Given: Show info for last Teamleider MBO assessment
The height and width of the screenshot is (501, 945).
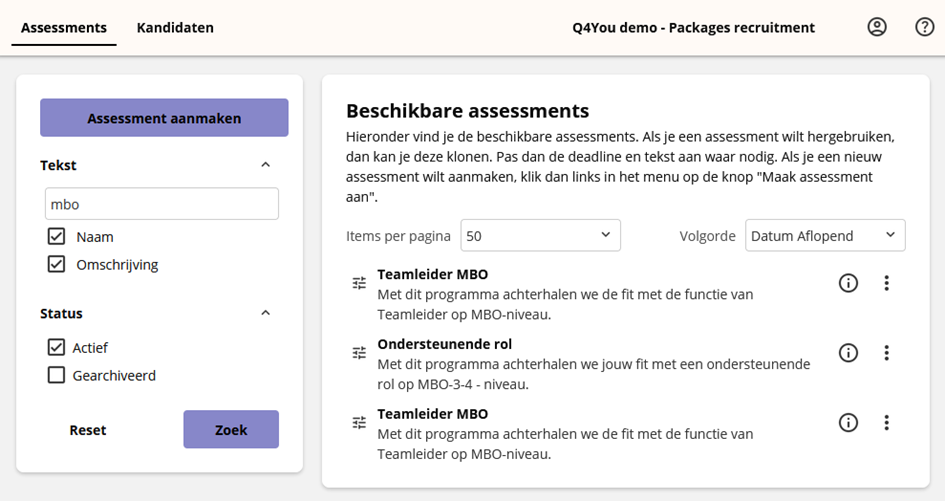Looking at the screenshot, I should [x=848, y=422].
